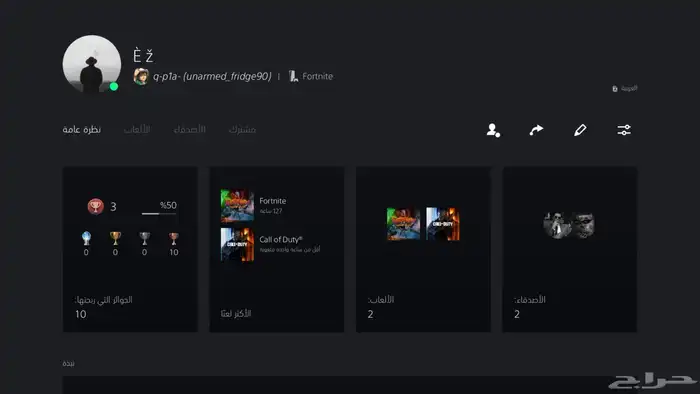Open the friend request profile icon

[x=493, y=130]
